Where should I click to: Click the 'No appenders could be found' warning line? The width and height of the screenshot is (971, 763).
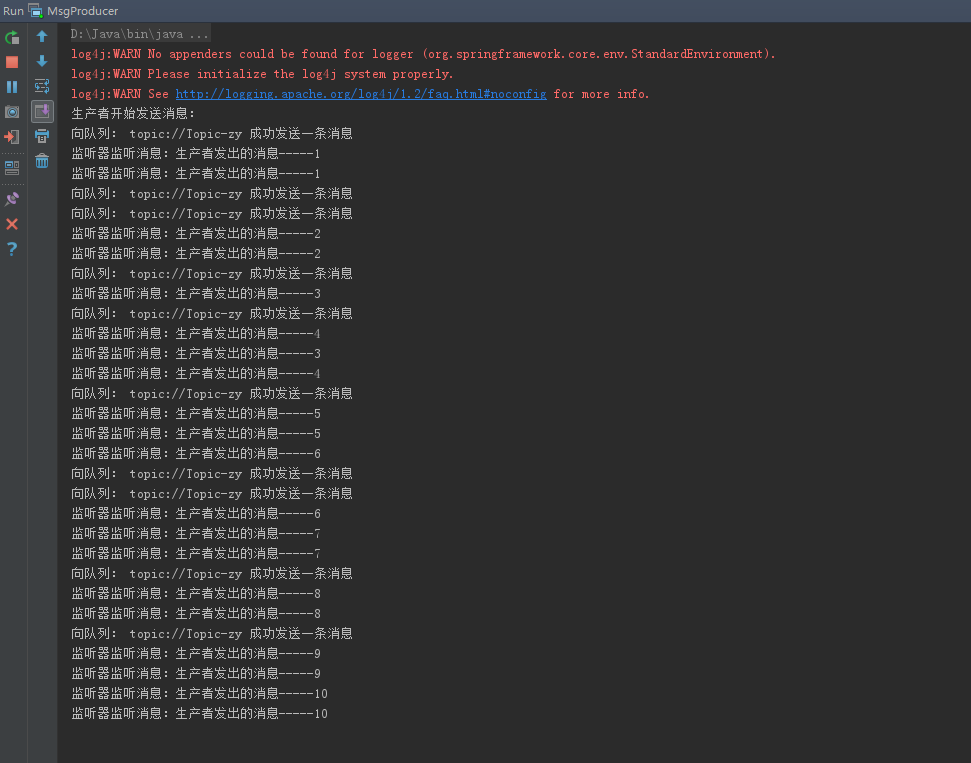click(423, 54)
